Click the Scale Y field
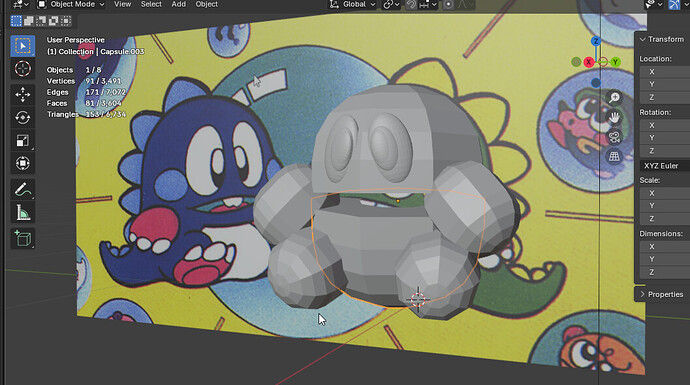 coord(664,205)
